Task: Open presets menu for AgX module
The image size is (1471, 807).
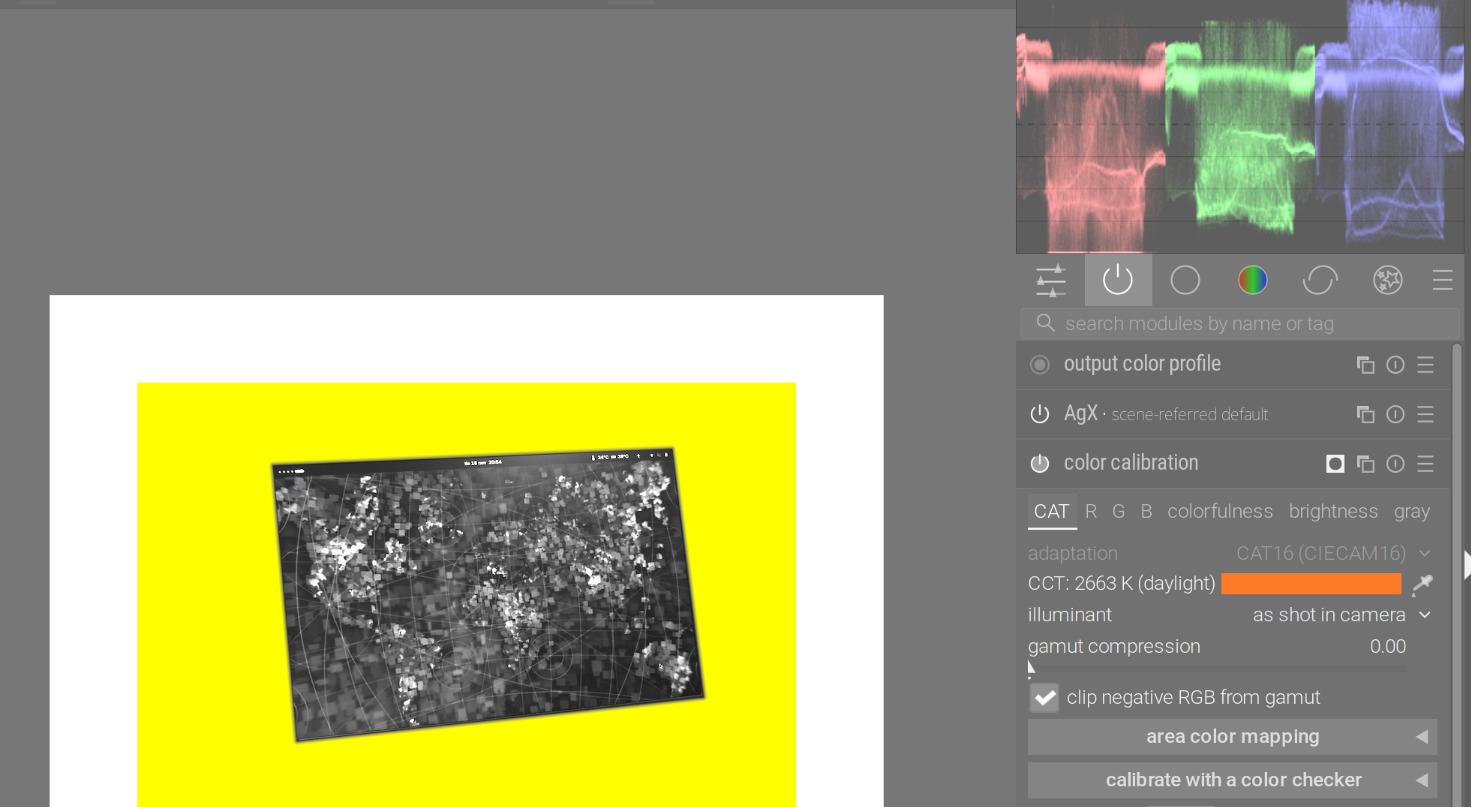Action: tap(1425, 414)
